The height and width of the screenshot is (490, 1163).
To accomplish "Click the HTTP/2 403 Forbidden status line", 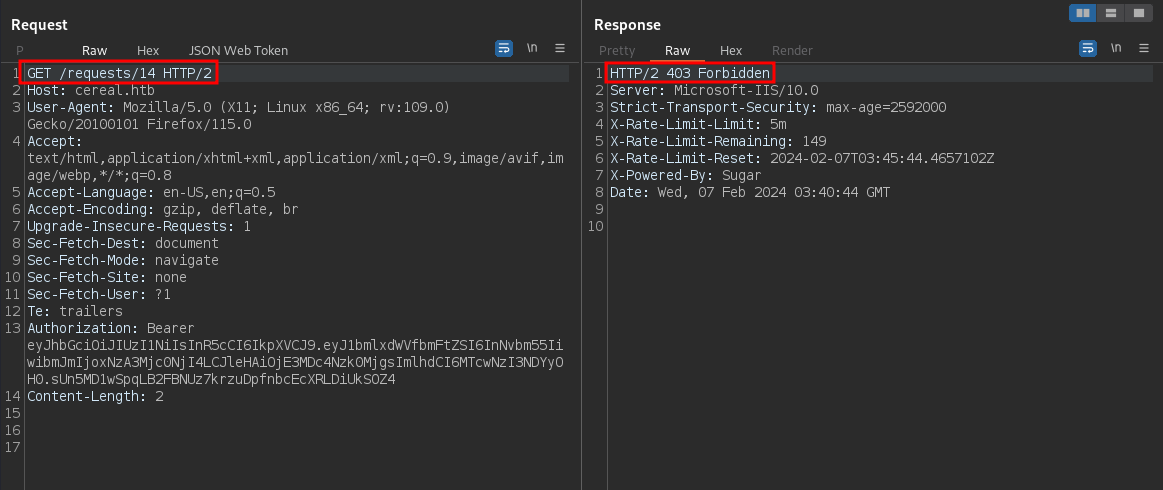I will [x=690, y=74].
